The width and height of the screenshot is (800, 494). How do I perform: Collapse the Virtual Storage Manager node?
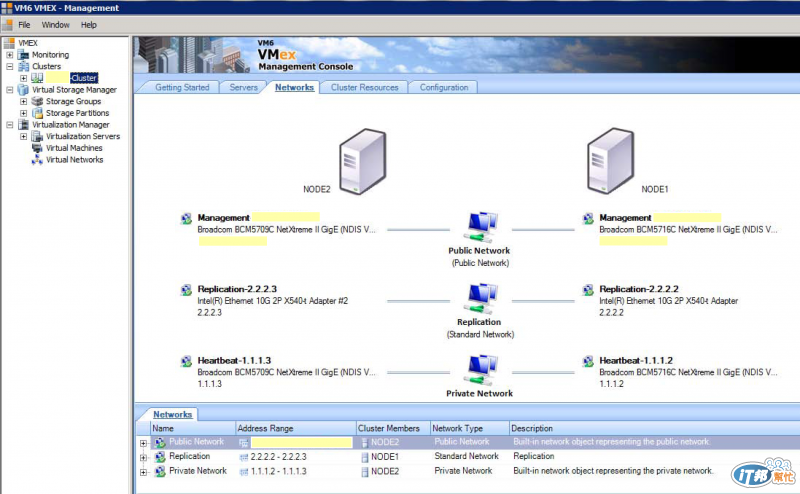coord(10,90)
